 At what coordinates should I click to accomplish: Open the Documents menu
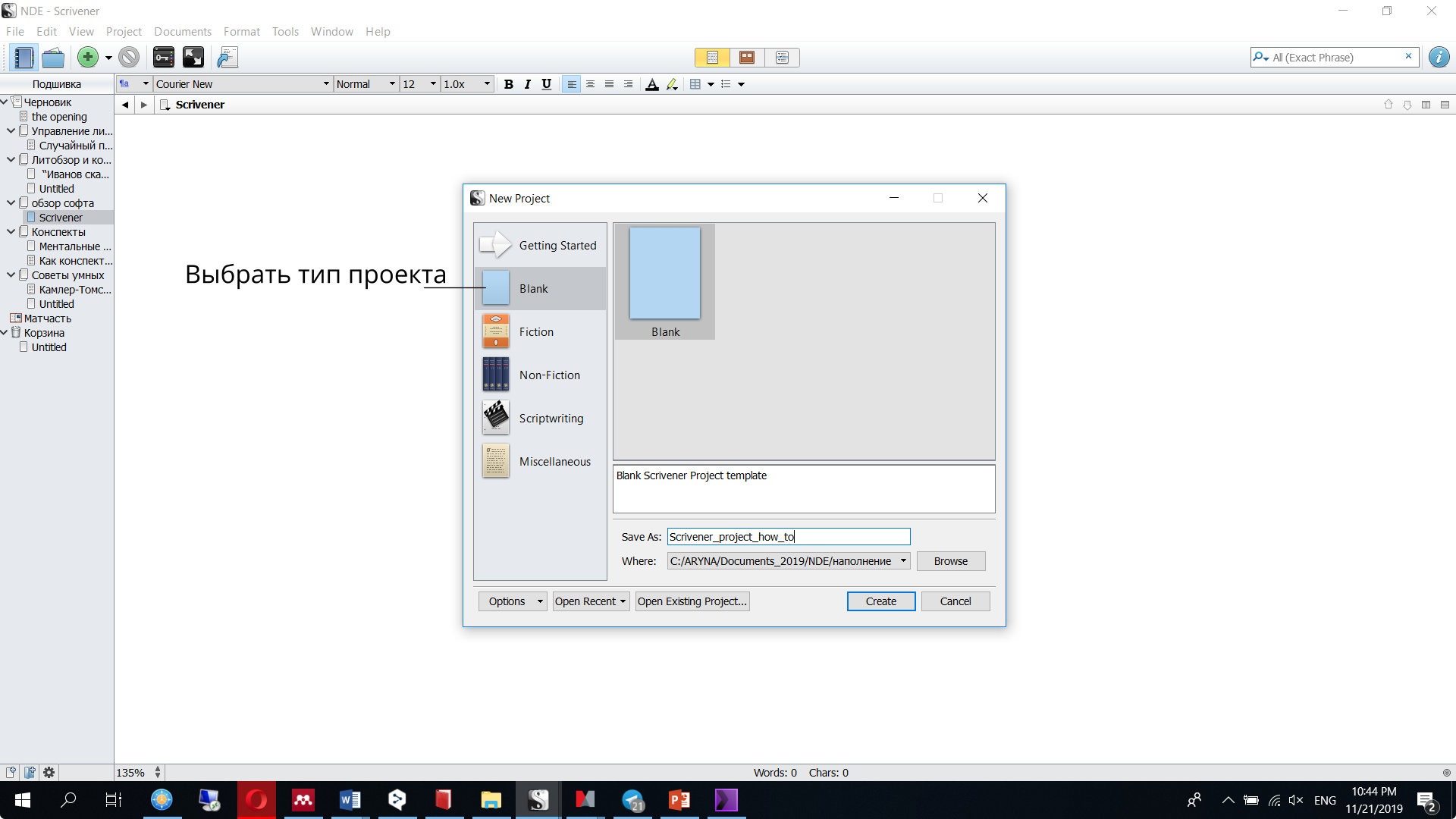(x=182, y=32)
